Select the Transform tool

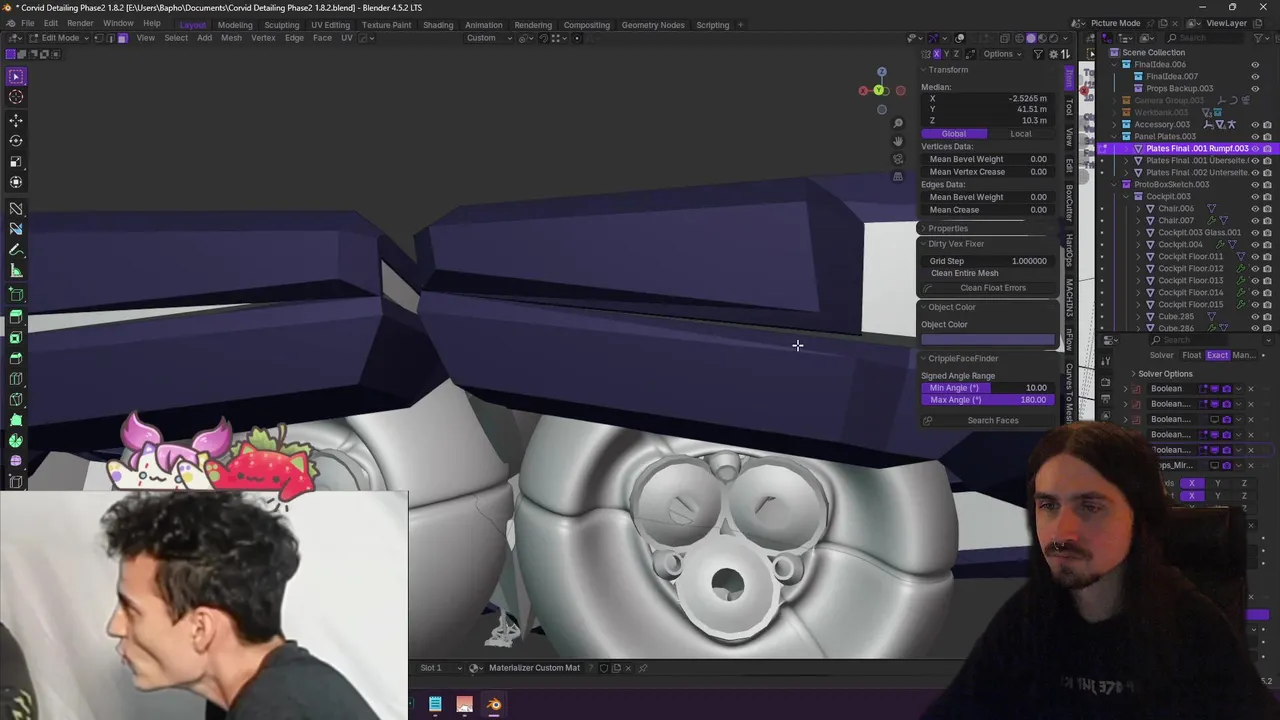click(x=16, y=182)
